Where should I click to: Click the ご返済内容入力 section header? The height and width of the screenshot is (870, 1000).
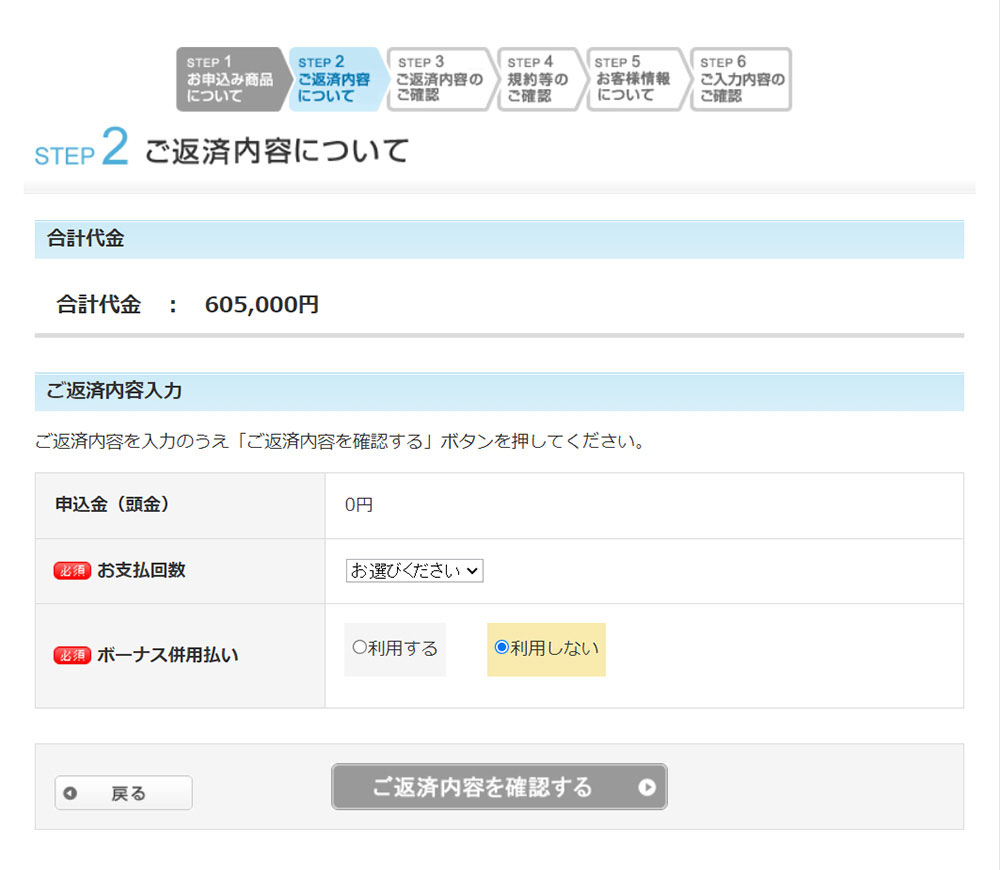(114, 391)
